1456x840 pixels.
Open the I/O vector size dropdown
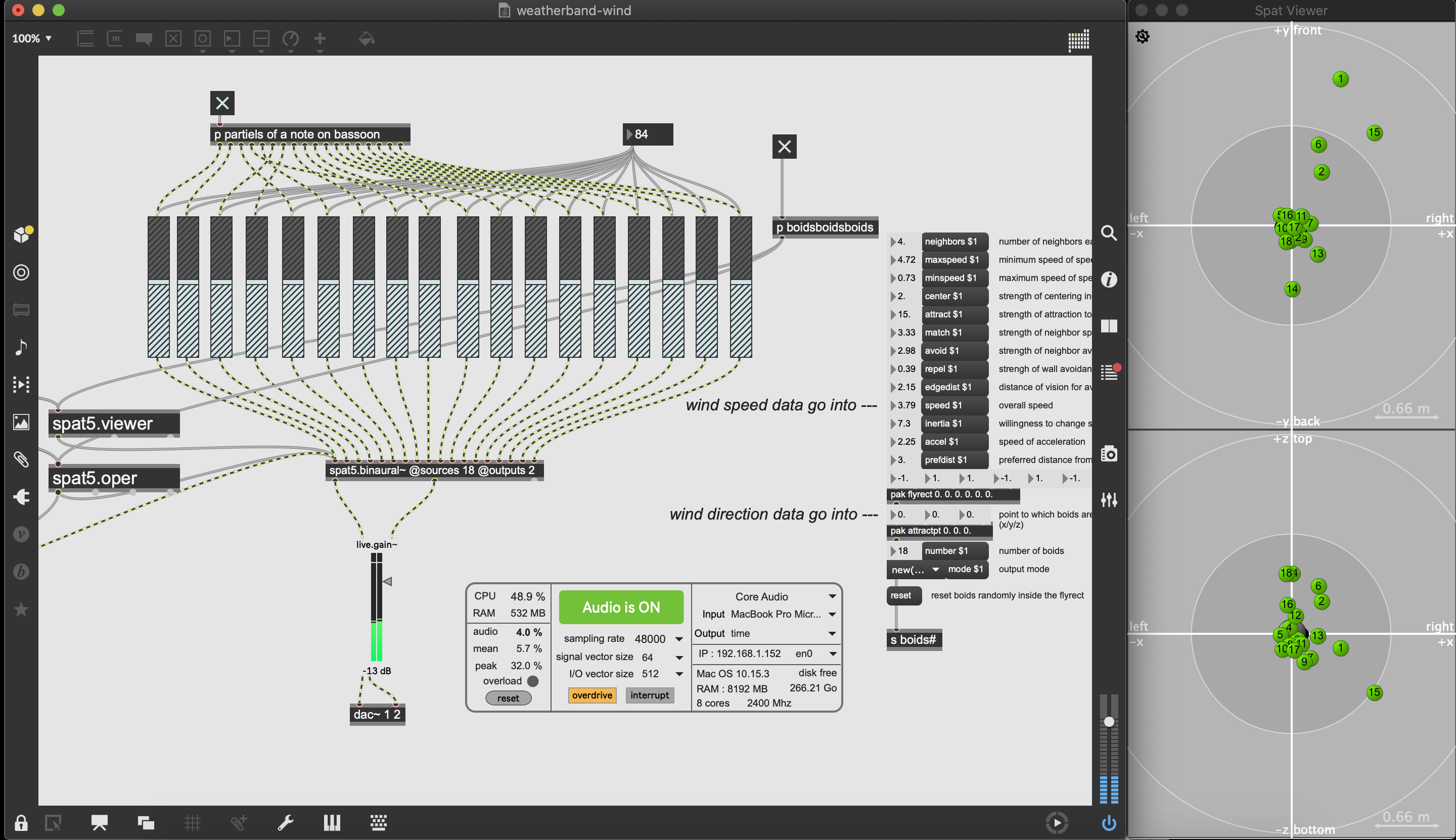click(662, 674)
